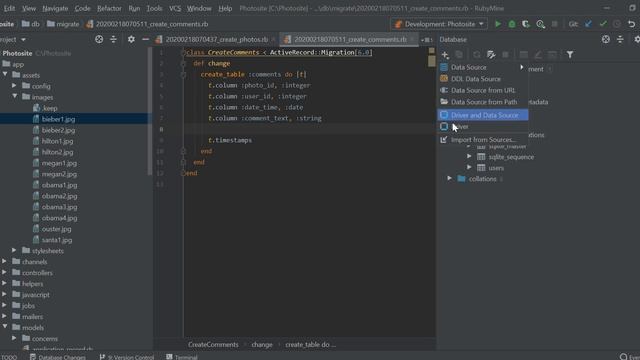Open the Project view selector dropdown arrow
This screenshot has width=640, height=360.
[23, 40]
